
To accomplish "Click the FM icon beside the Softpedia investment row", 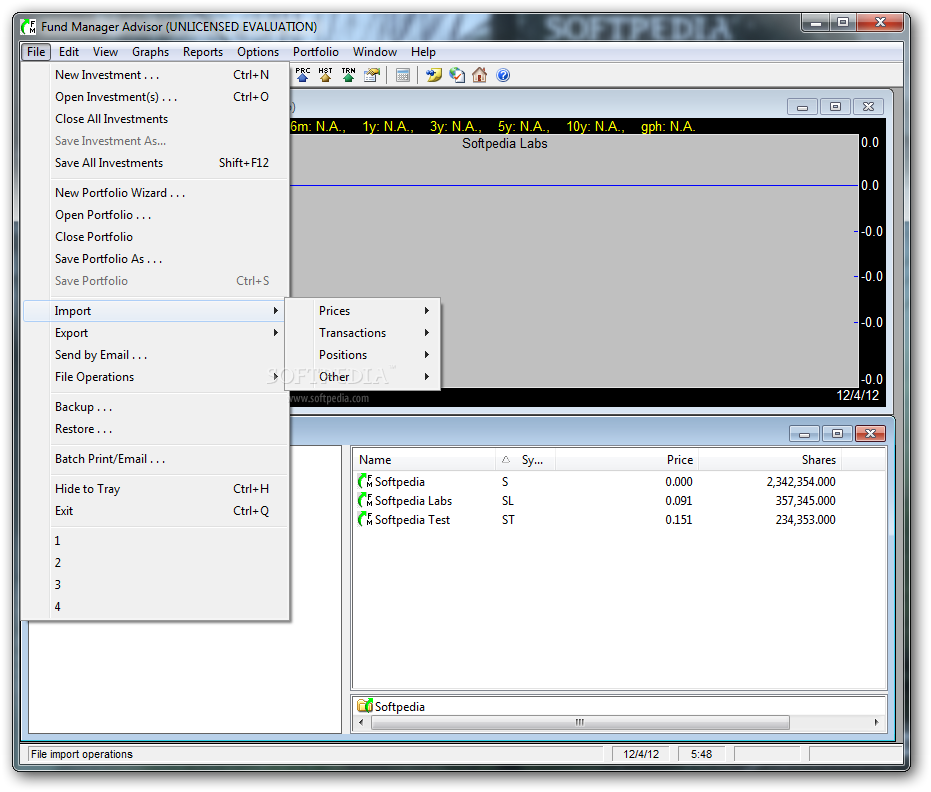I will point(365,481).
